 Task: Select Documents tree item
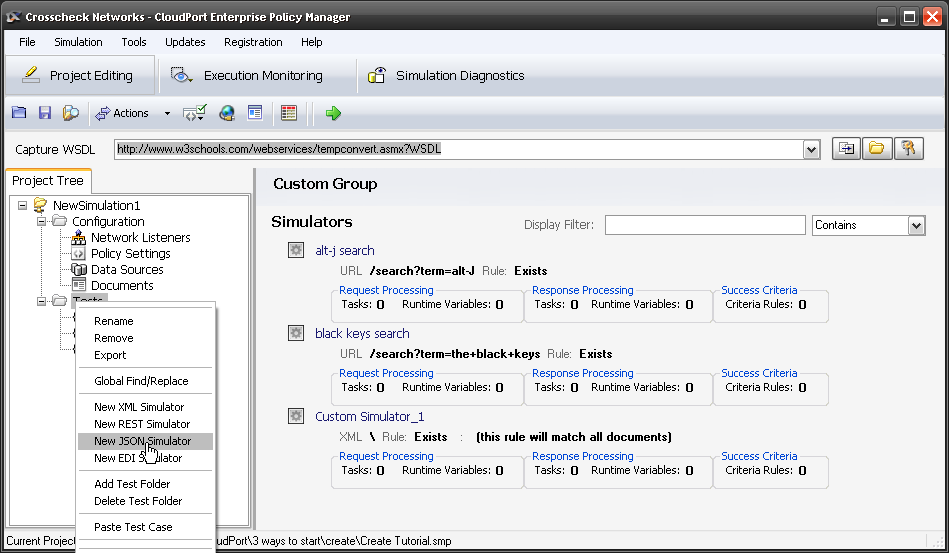(x=122, y=285)
